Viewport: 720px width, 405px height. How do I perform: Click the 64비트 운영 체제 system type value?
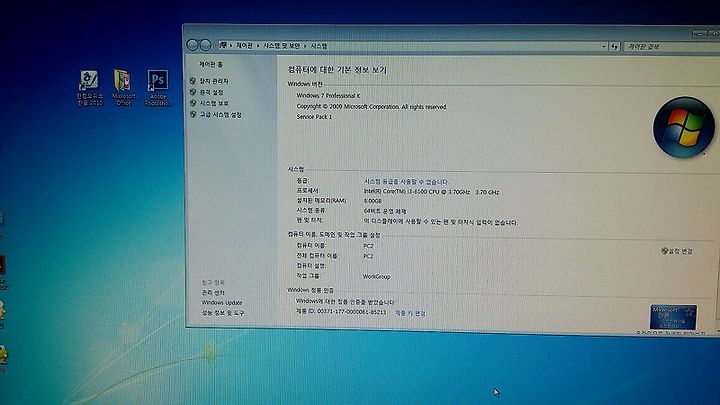[385, 211]
